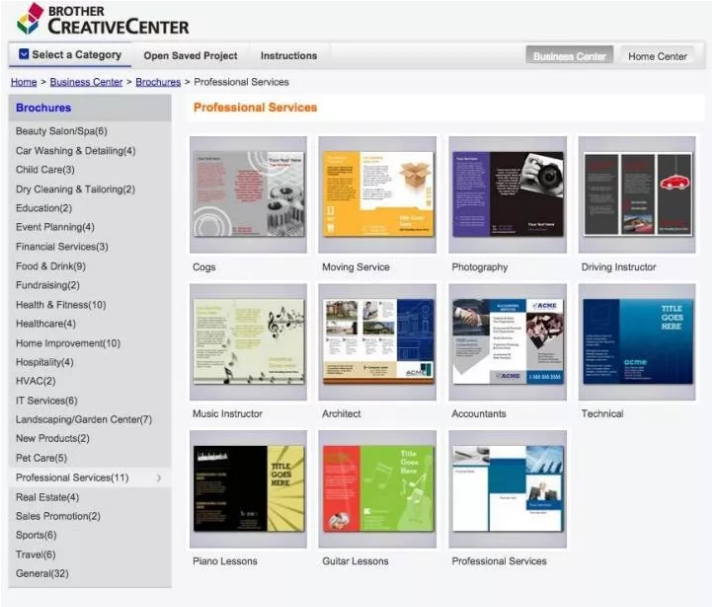Screen dimensions: 712x607
Task: Open the Guitar Lessons brochure thumbnail
Action: pyautogui.click(x=377, y=488)
